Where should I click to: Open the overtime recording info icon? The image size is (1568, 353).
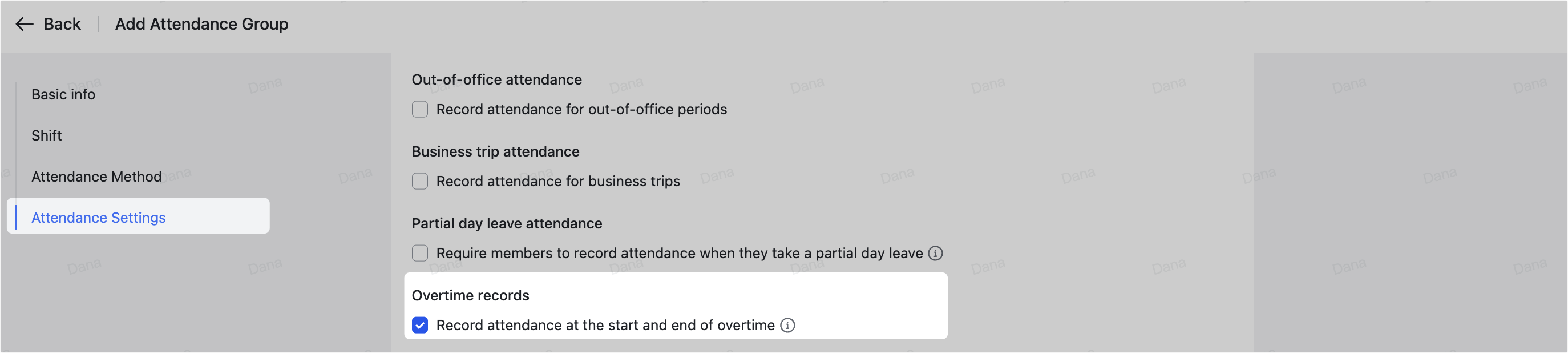pos(788,326)
